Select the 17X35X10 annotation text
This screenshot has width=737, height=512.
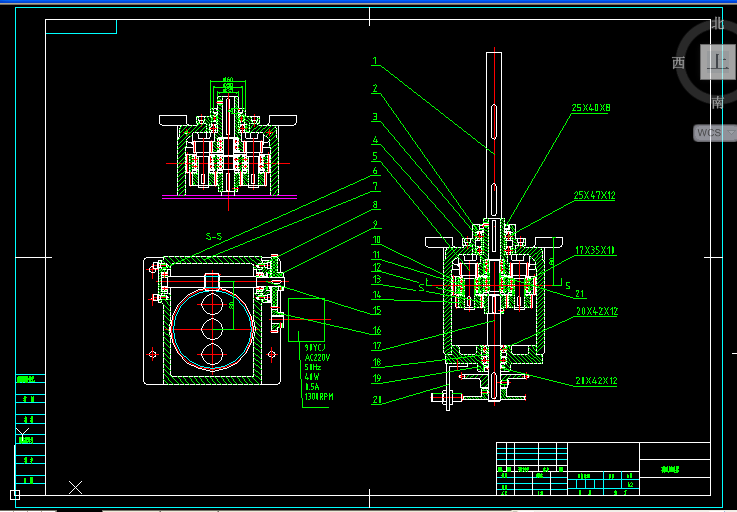596,251
